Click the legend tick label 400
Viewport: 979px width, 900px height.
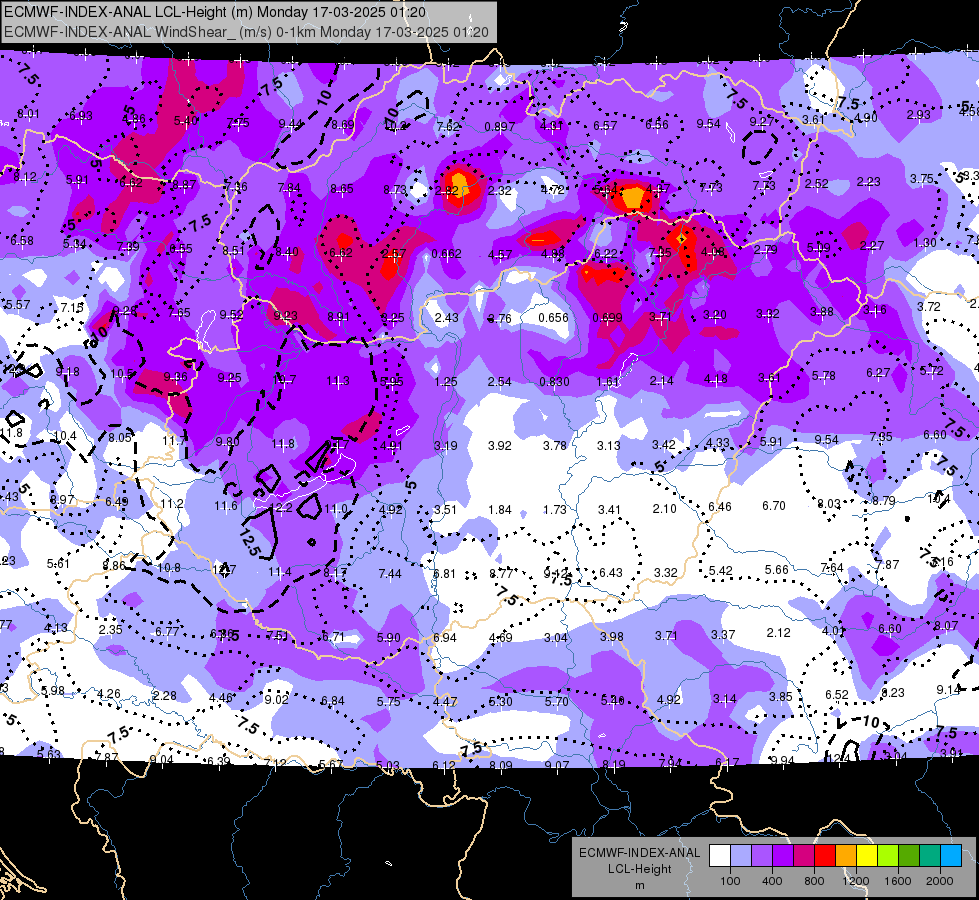(772, 881)
